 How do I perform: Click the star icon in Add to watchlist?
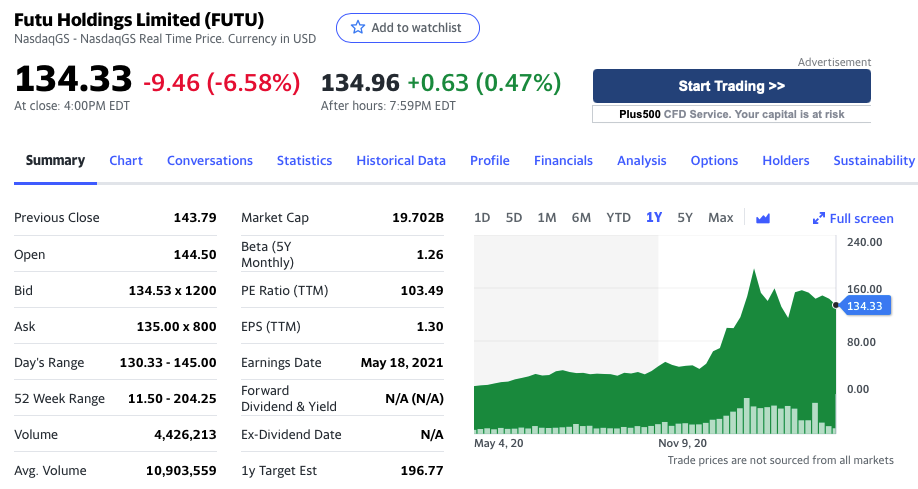pyautogui.click(x=358, y=27)
